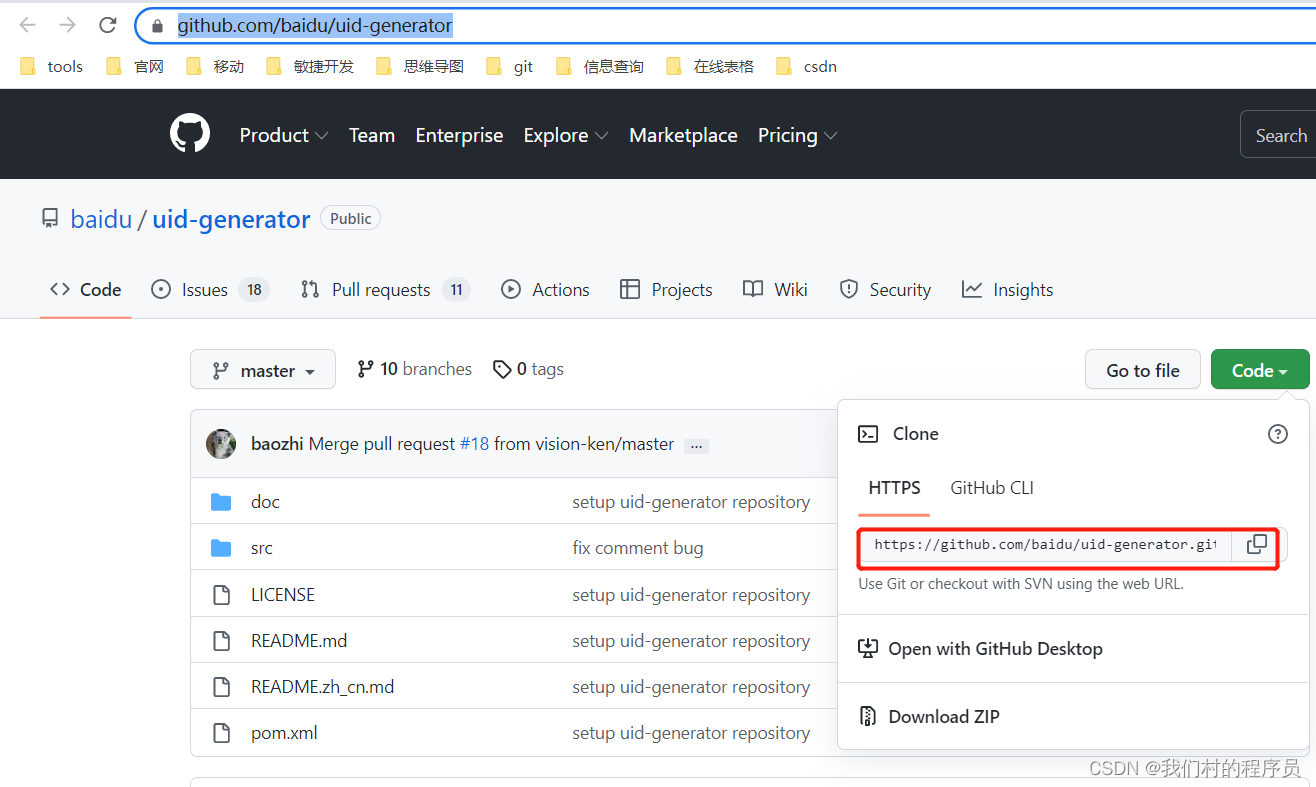Copy the clone URL with copy icon

click(x=1257, y=544)
